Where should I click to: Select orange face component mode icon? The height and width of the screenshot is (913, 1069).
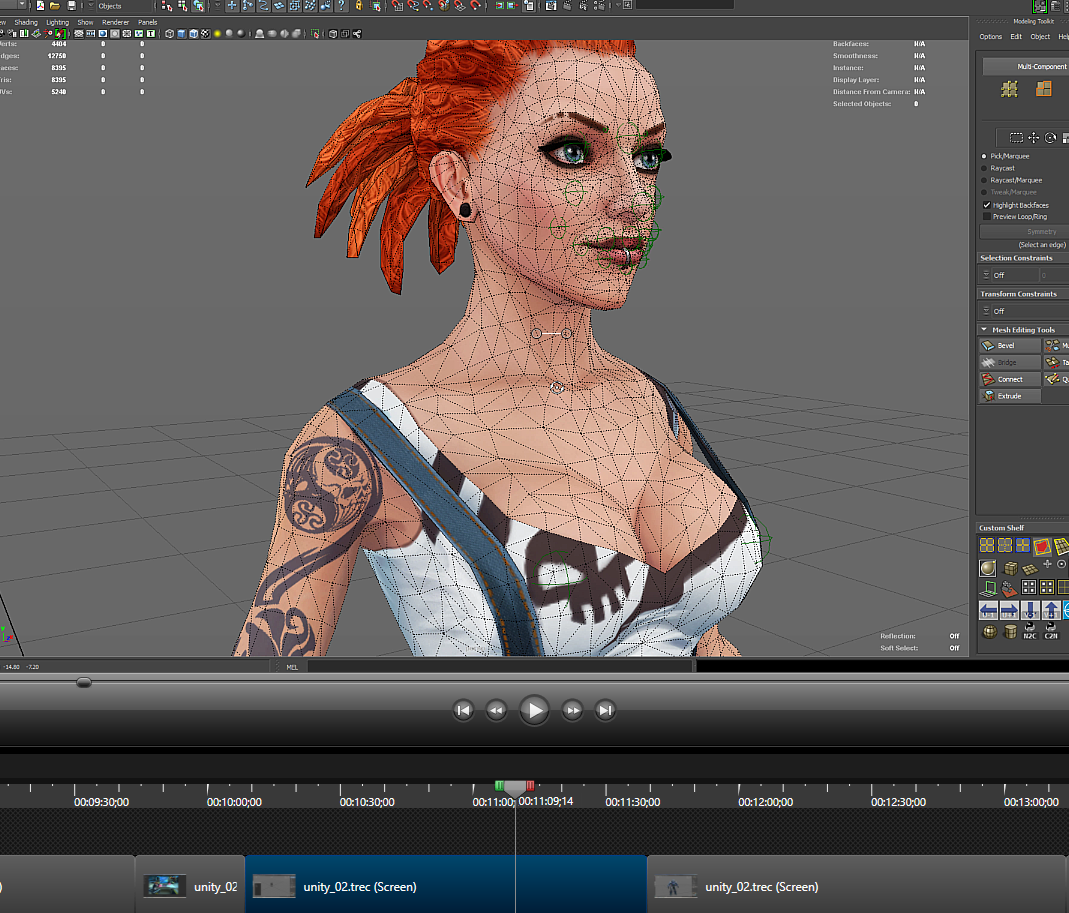click(x=1044, y=89)
